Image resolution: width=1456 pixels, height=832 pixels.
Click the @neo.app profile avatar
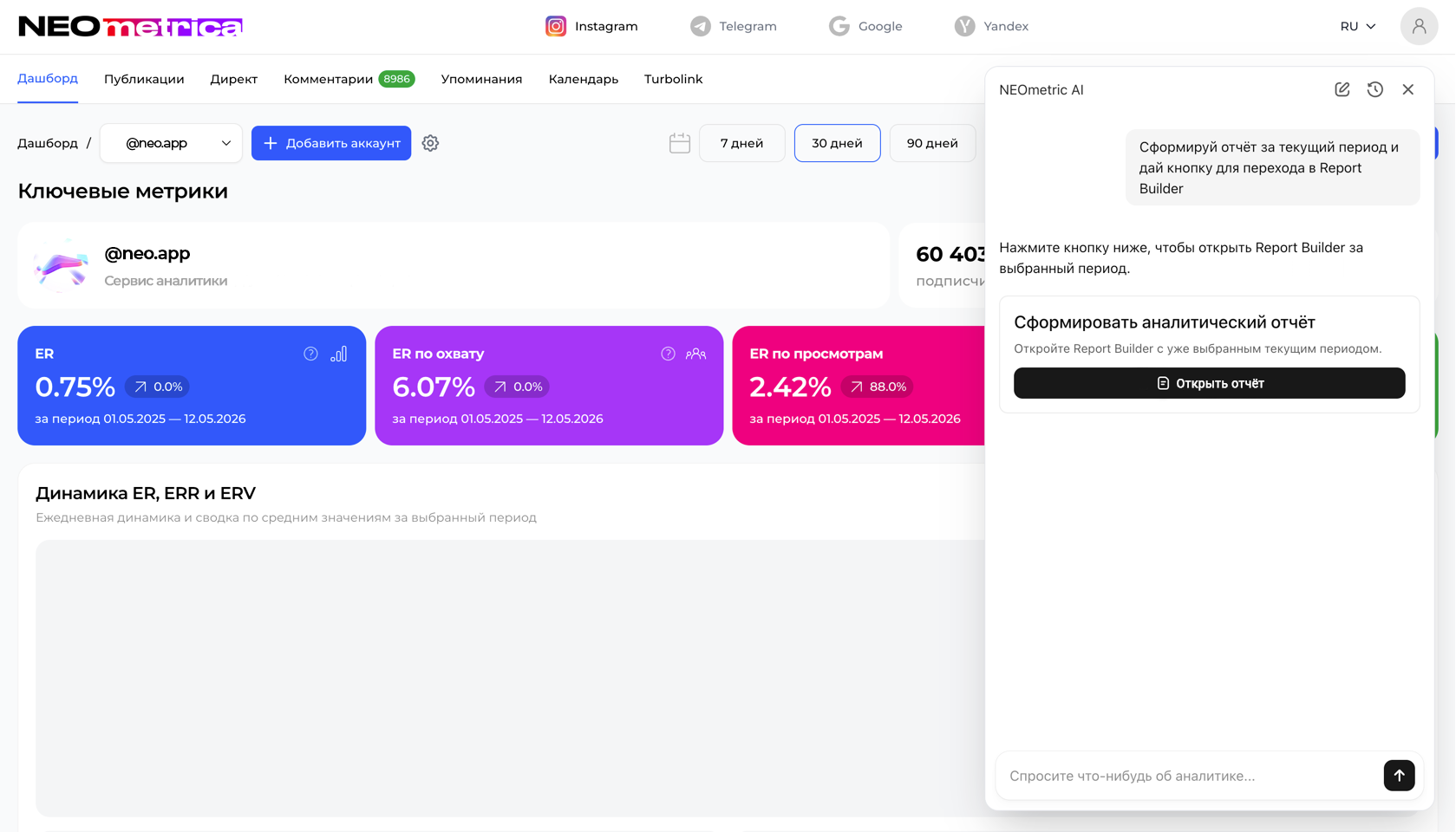[61, 265]
